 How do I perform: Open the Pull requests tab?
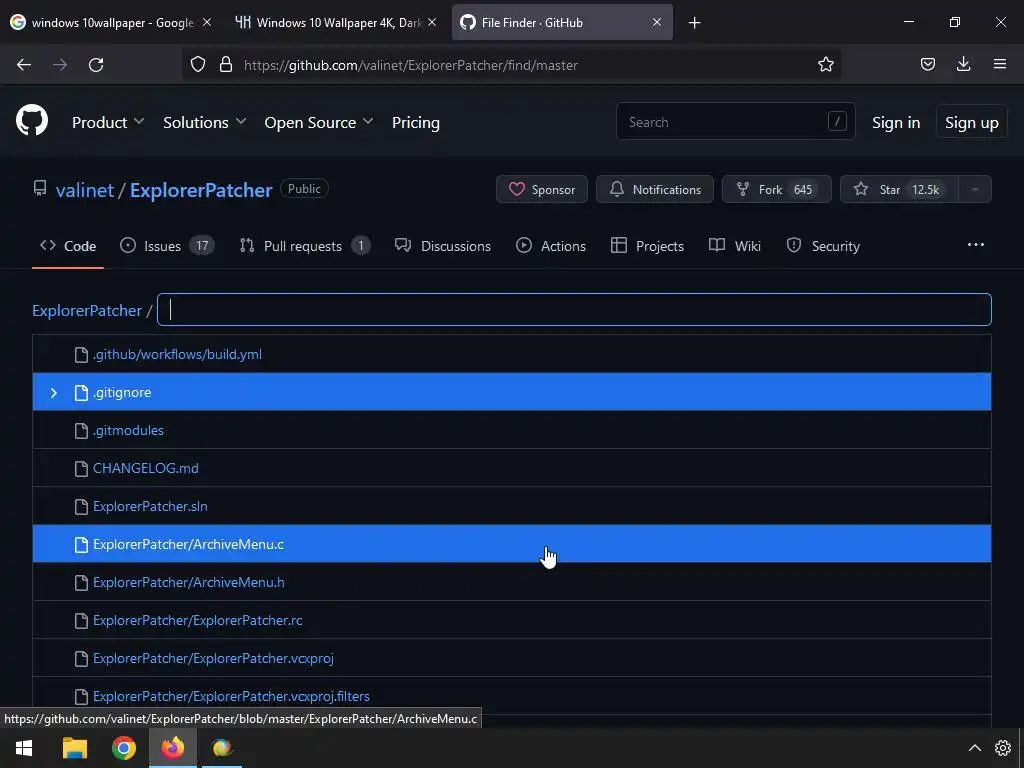coord(304,246)
